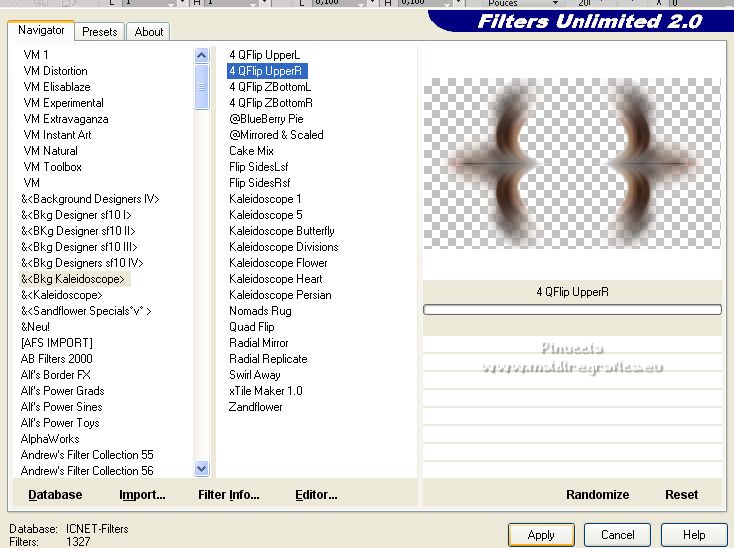Select the @BlueBerry Pie filter

pyautogui.click(x=266, y=119)
